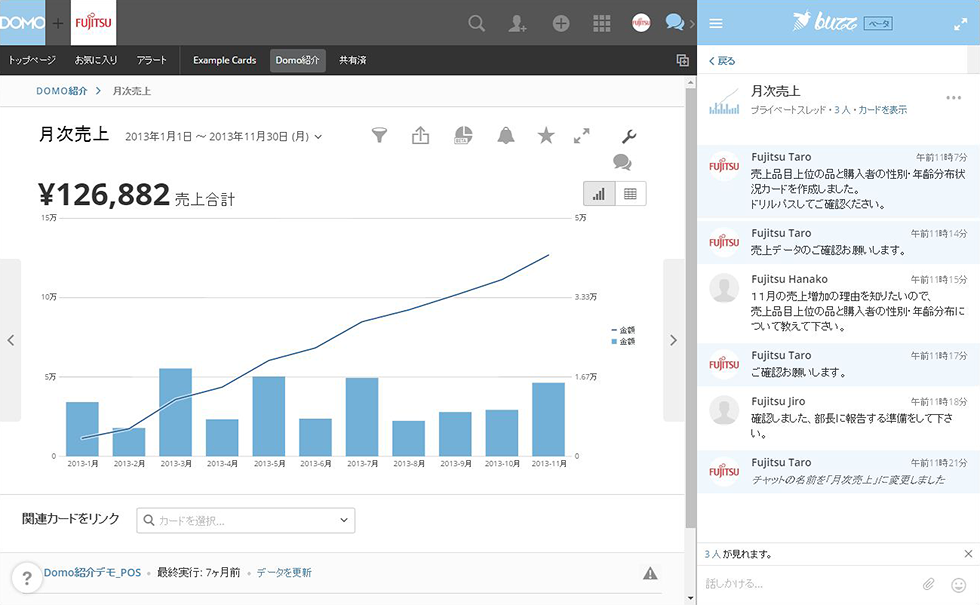Image resolution: width=980 pixels, height=613 pixels.
Task: Click the ¥126,882 sales total value
Action: tap(104, 195)
